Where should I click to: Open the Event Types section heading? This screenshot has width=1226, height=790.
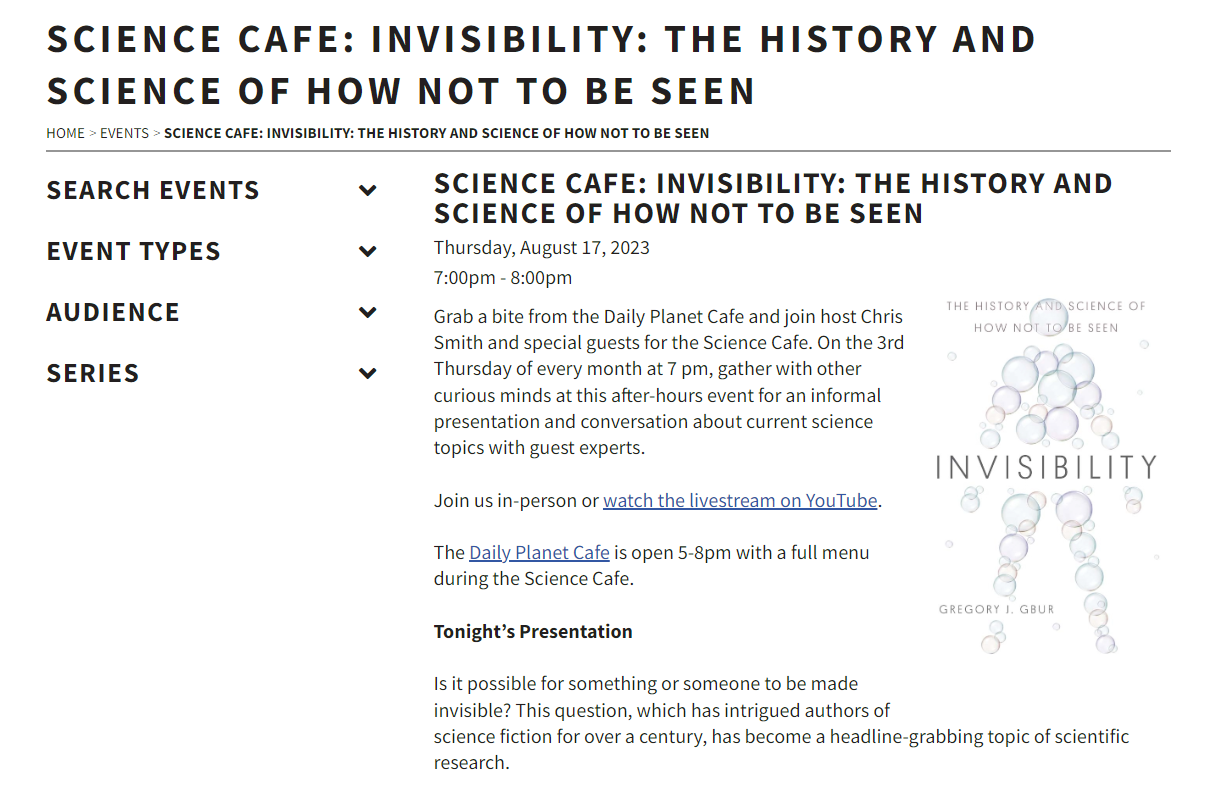coord(133,251)
